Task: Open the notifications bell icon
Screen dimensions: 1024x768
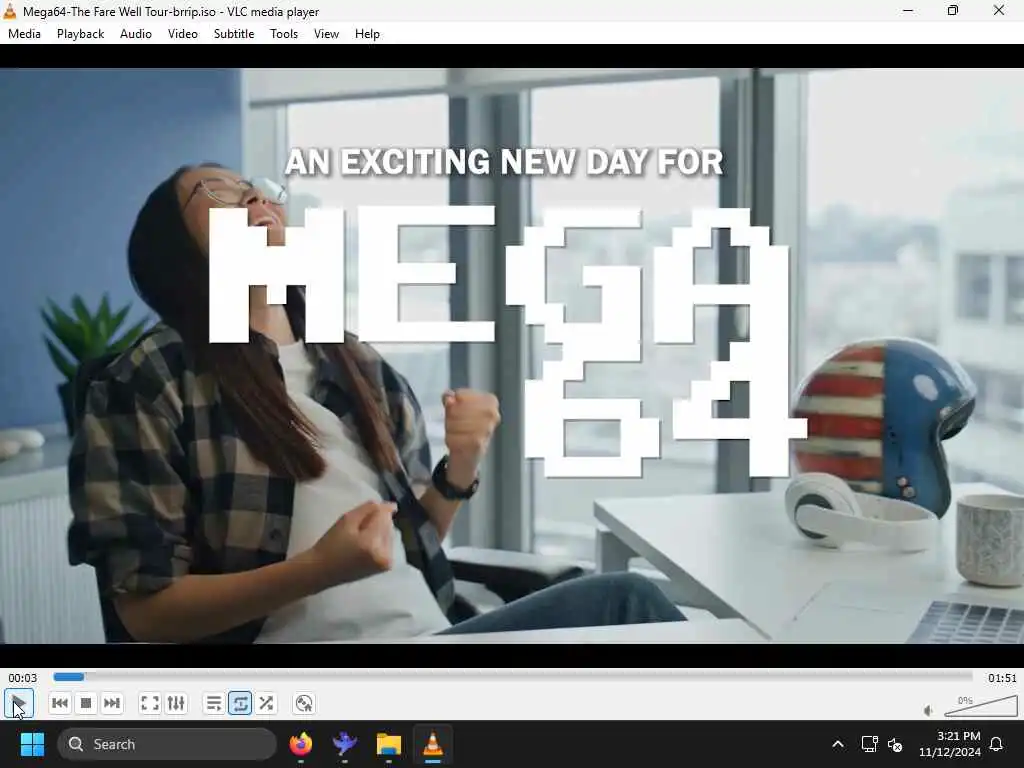Action: 997,744
